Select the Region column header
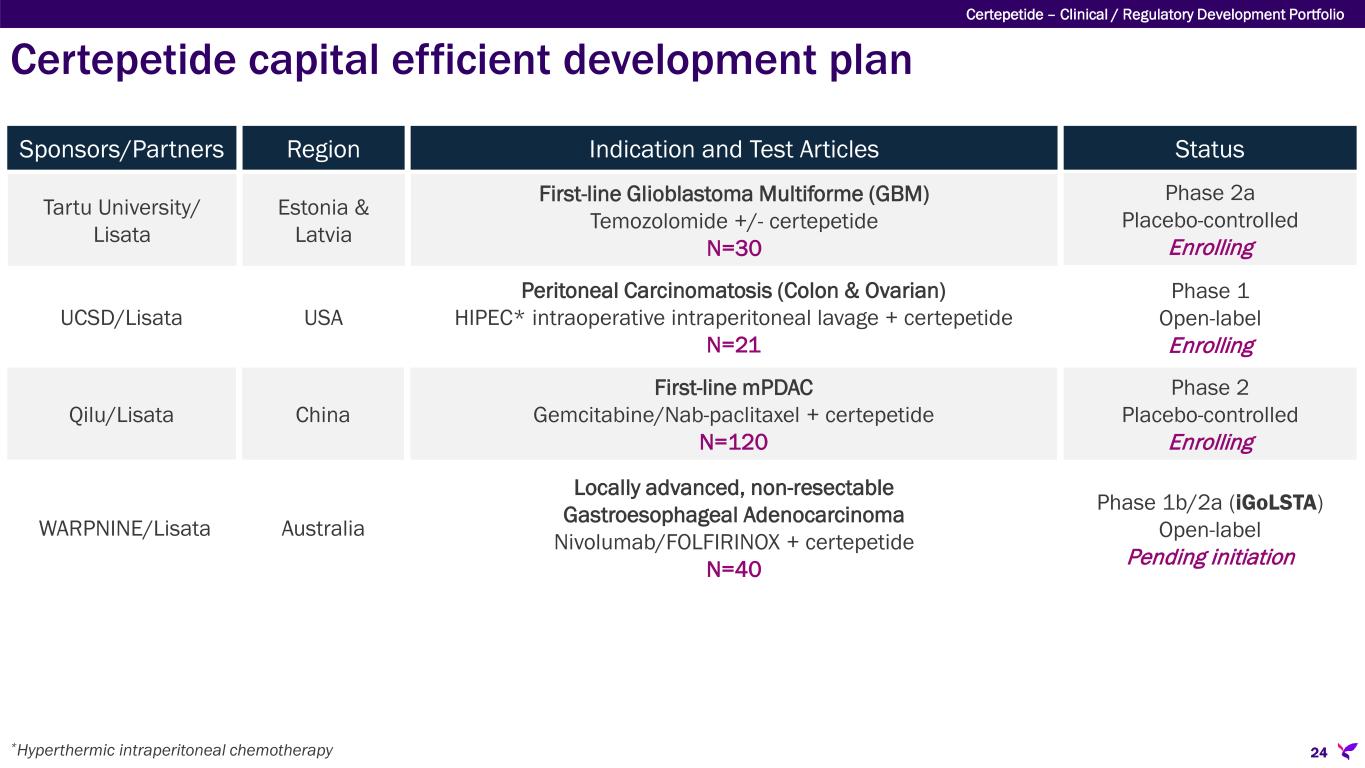The width and height of the screenshot is (1365, 768). click(x=323, y=149)
